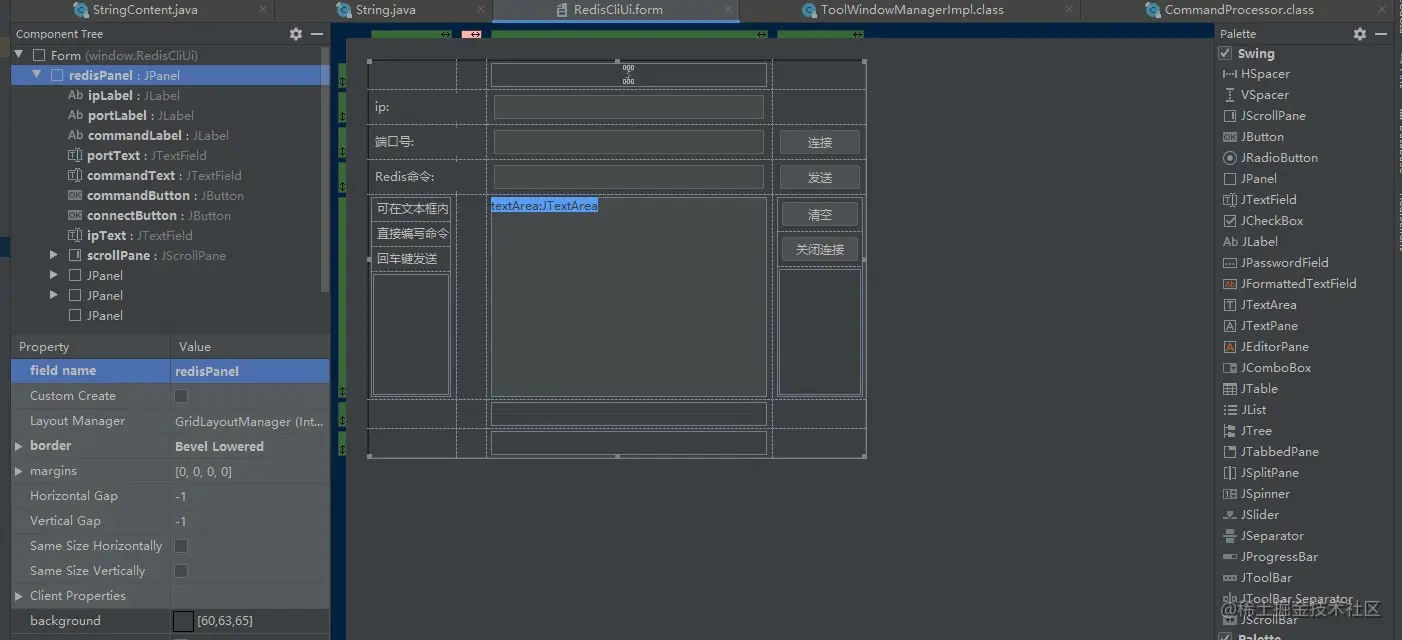Select JSeparator component in Palette

click(x=1263, y=536)
